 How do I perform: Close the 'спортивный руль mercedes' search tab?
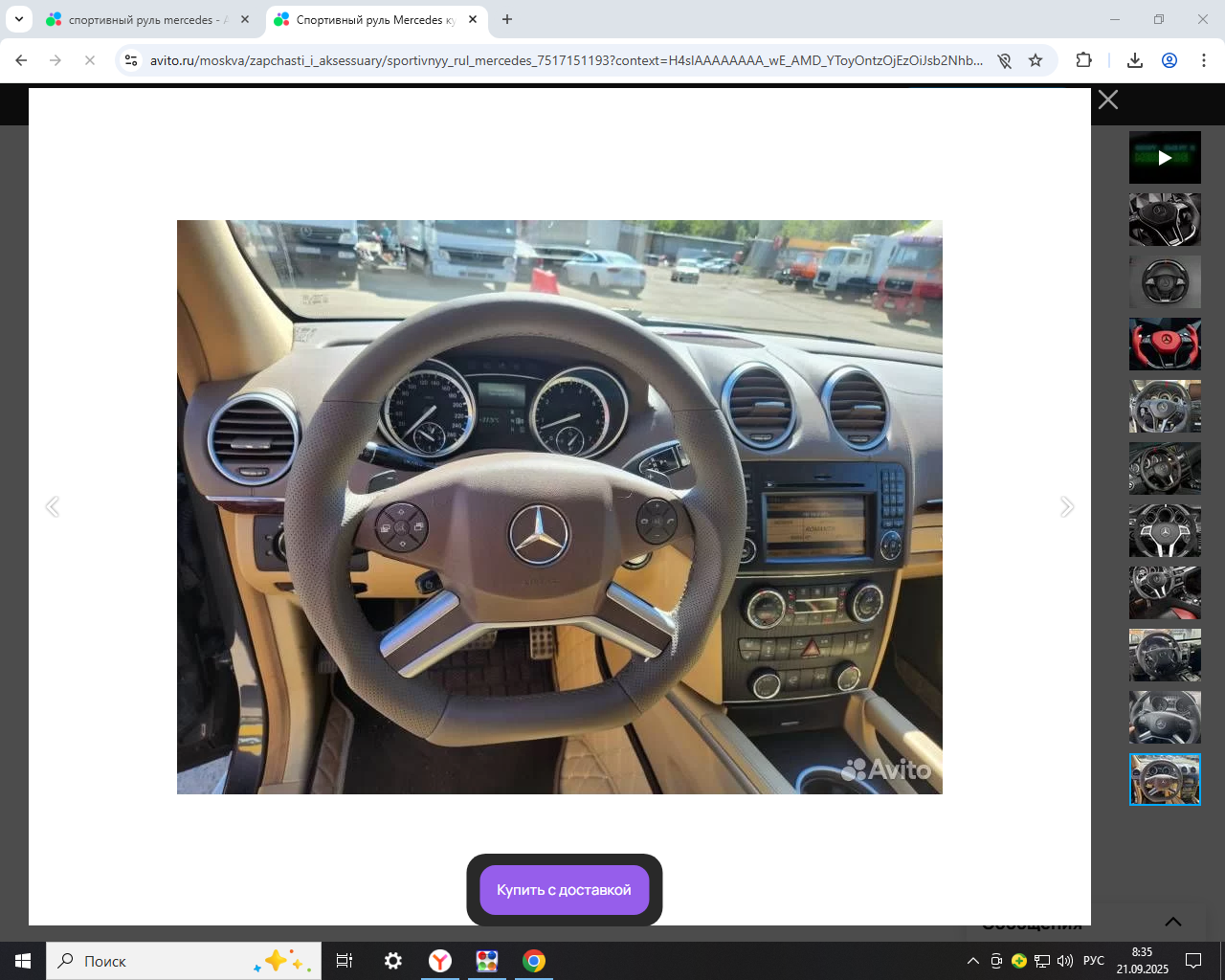click(x=245, y=19)
